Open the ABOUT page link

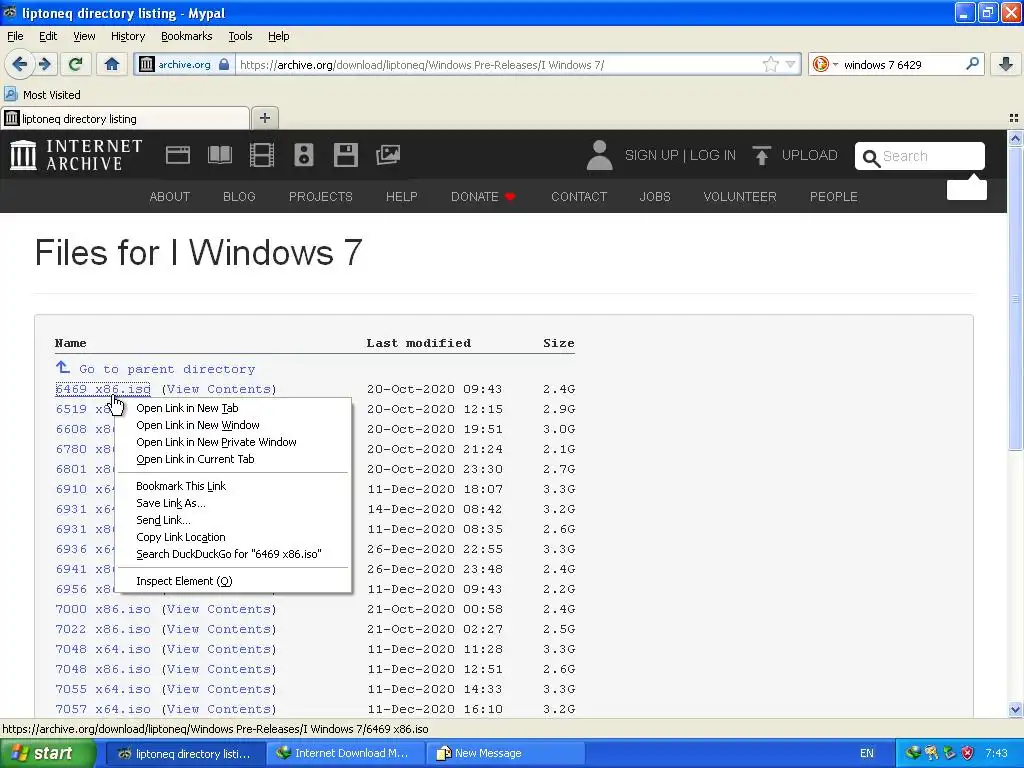click(x=170, y=197)
